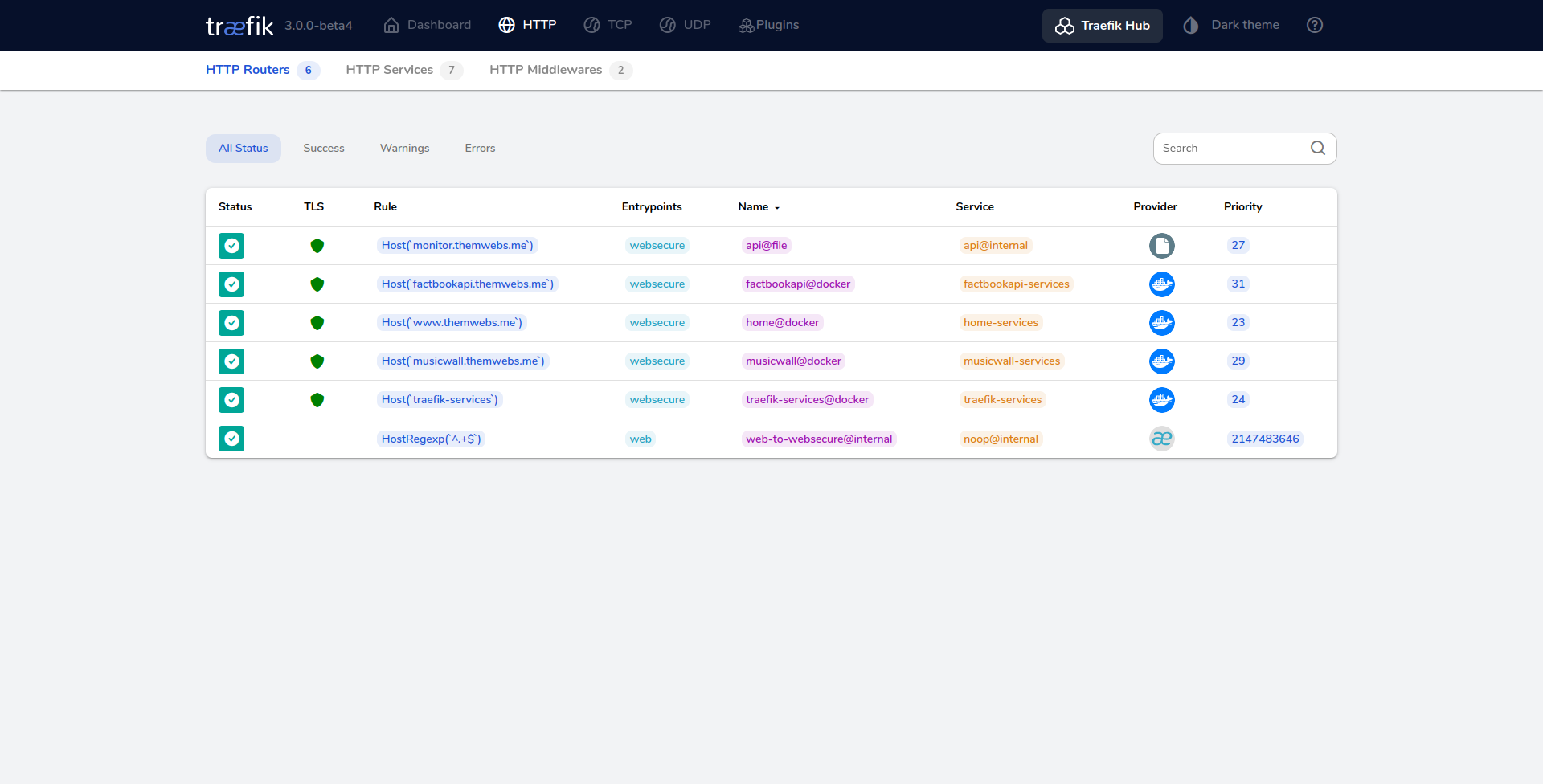Viewport: 1543px width, 784px height.
Task: Click websecure entrypoint for api@file
Action: pos(657,246)
